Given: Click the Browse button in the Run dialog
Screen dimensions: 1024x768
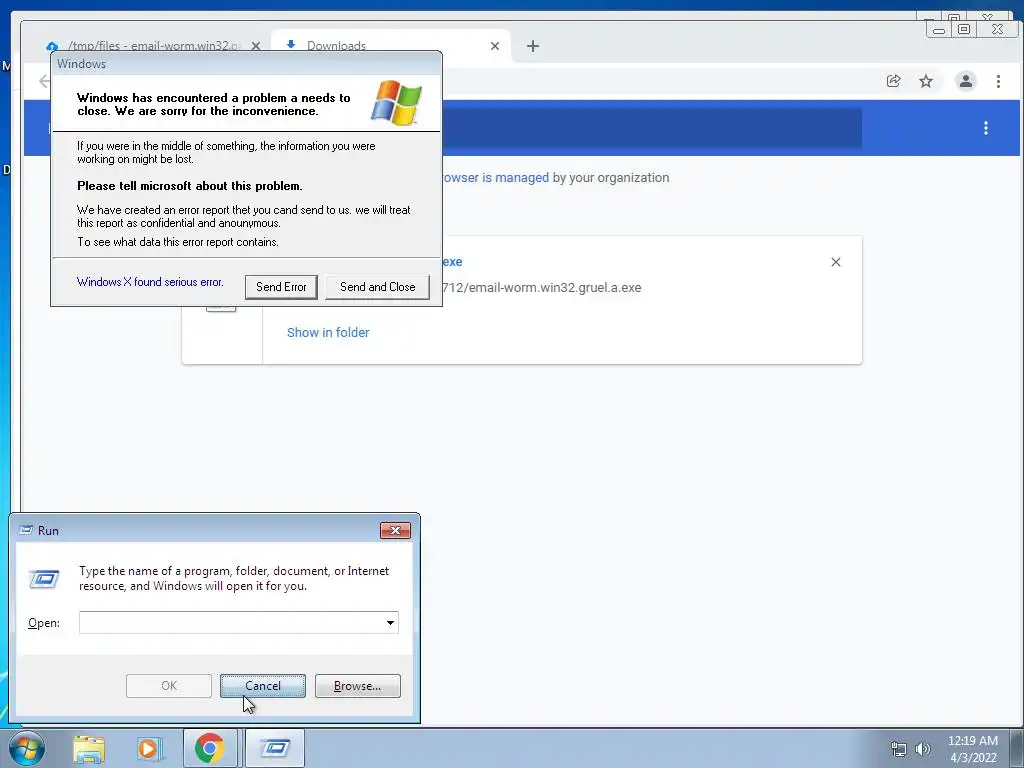Looking at the screenshot, I should pos(357,686).
